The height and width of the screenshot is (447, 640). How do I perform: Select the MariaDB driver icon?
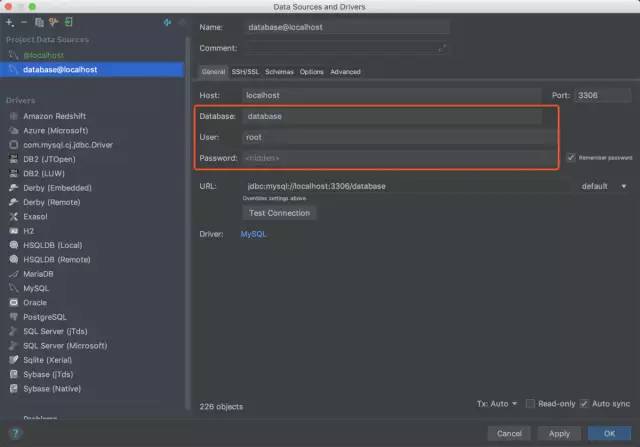(x=14, y=273)
